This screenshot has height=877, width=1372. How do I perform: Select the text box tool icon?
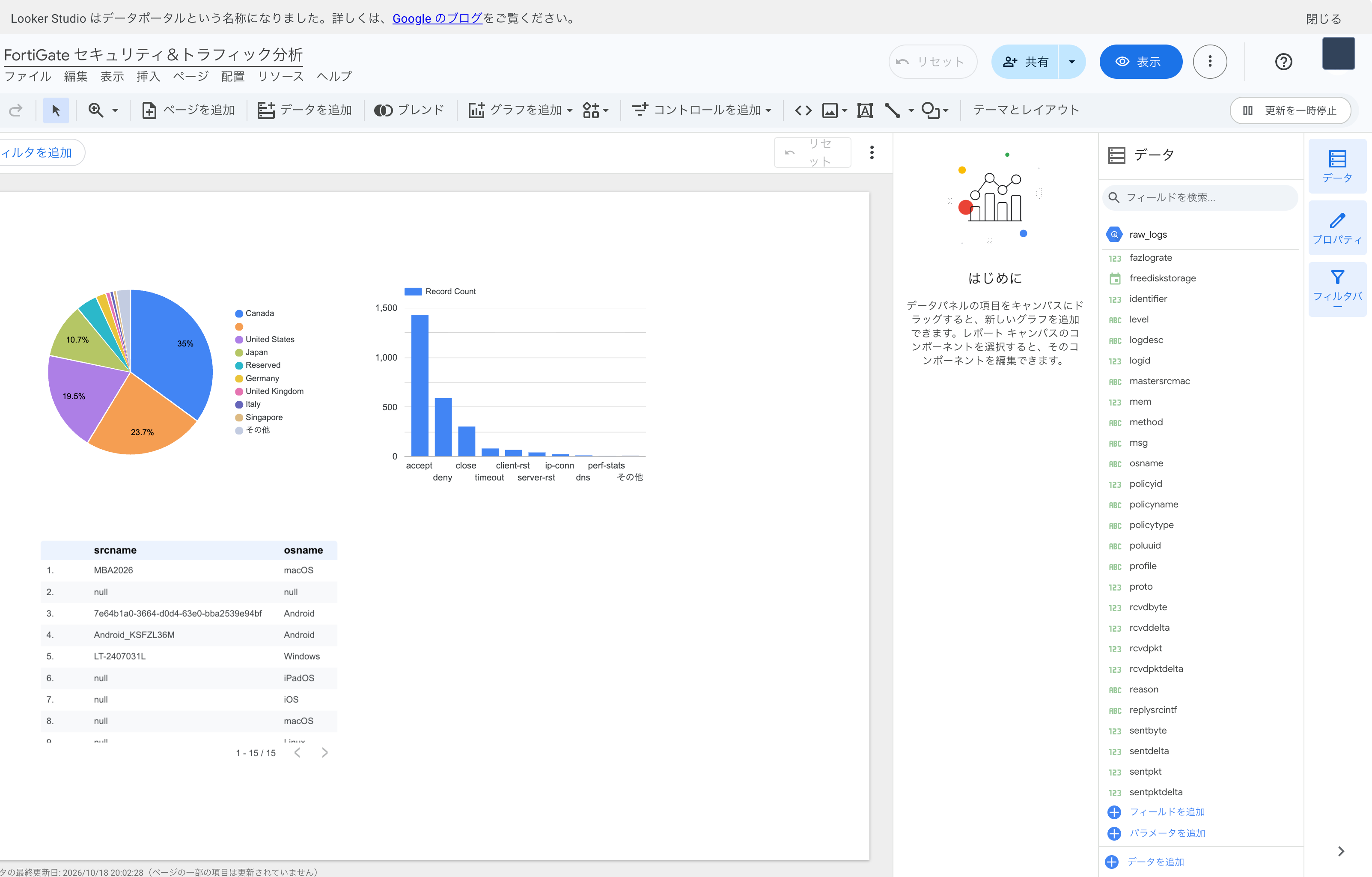coord(865,110)
